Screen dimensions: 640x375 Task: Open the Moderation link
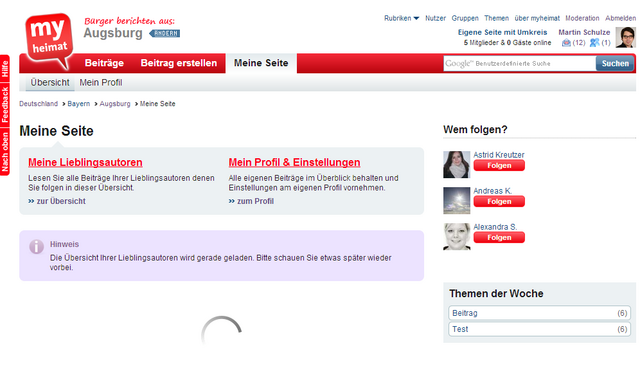click(x=582, y=18)
